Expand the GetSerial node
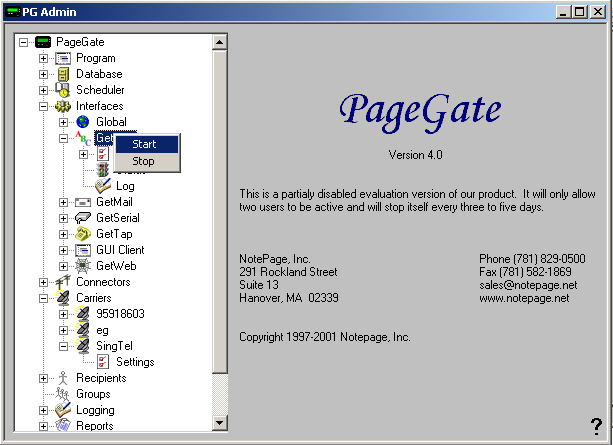The height and width of the screenshot is (445, 613). tap(63, 219)
